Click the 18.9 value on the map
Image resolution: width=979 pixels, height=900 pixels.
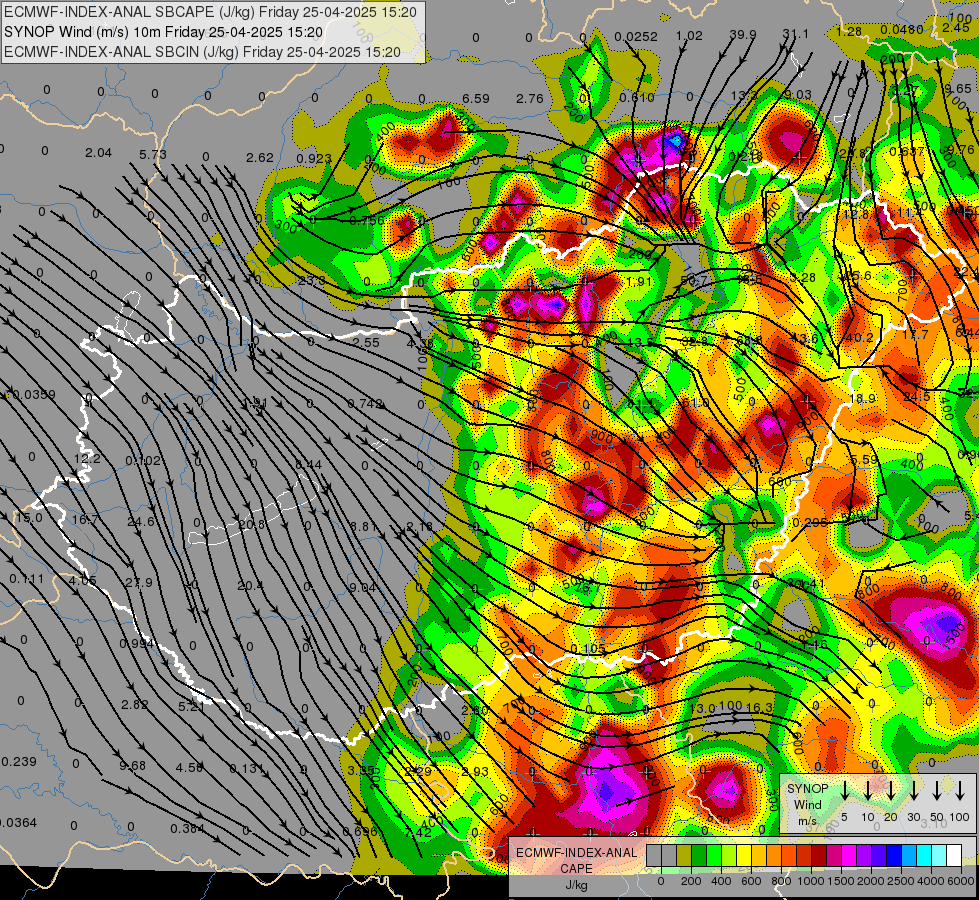point(863,398)
